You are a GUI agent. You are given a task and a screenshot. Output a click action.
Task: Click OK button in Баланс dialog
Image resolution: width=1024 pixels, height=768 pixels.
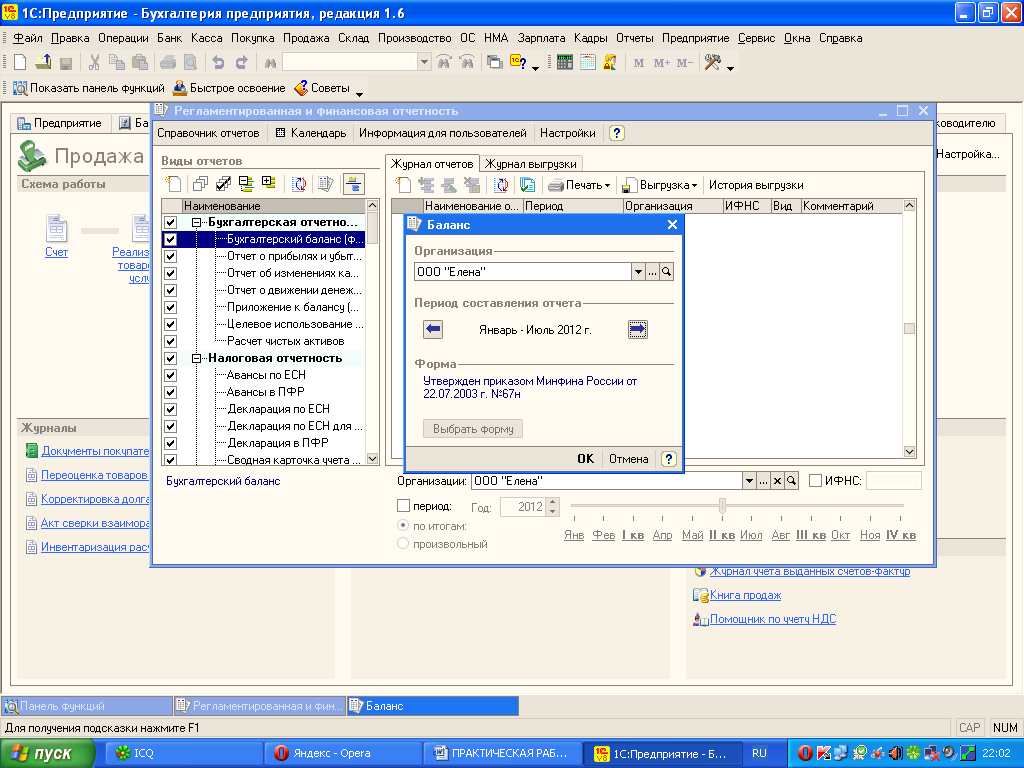tap(585, 459)
